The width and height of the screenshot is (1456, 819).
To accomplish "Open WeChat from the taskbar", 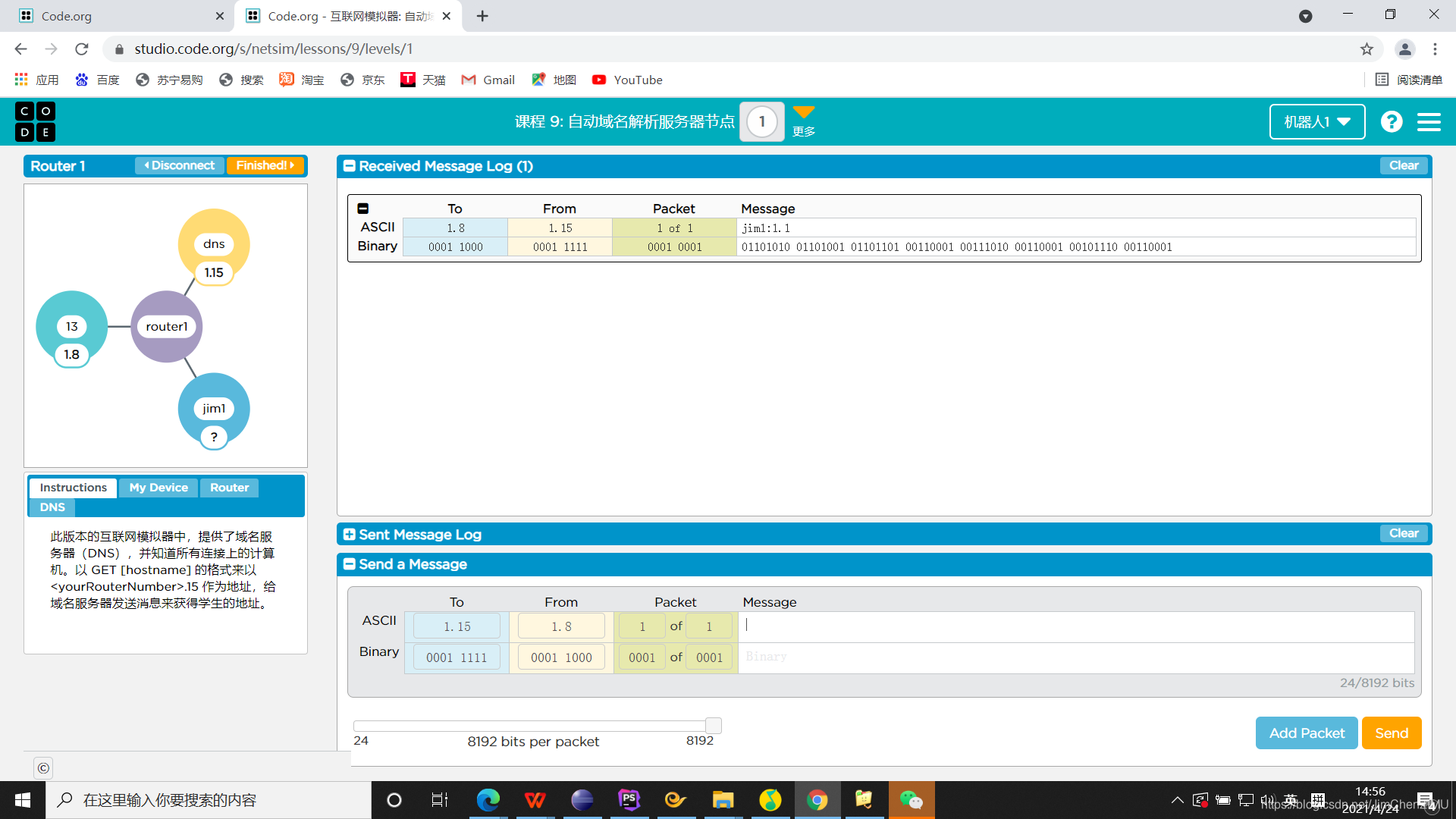I will pos(911,800).
